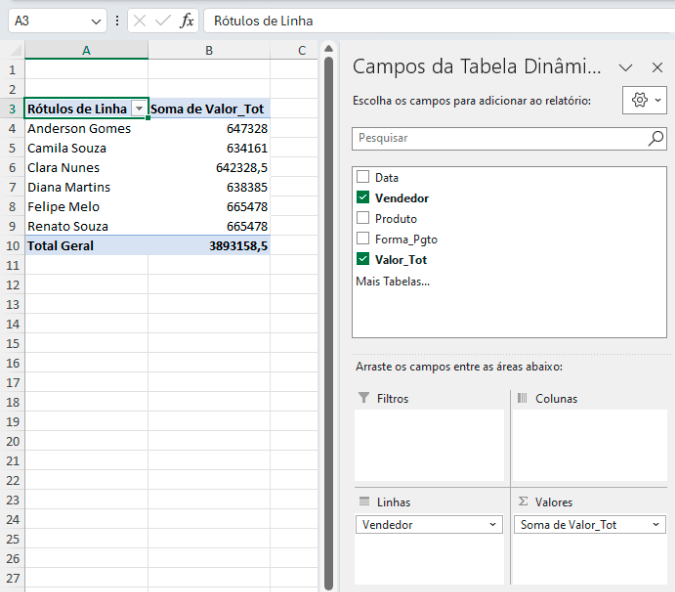Click the scroll up arrow of the sheet

328,48
